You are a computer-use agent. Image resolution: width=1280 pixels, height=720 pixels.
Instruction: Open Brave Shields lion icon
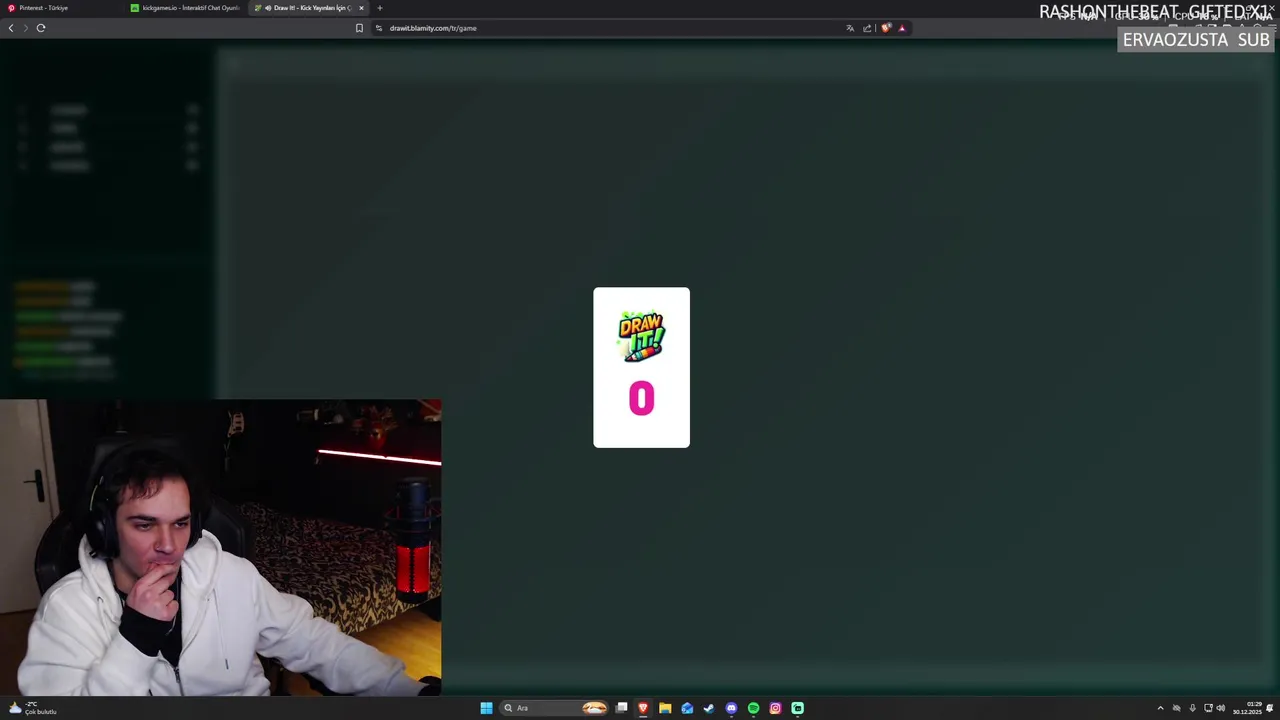[x=886, y=28]
